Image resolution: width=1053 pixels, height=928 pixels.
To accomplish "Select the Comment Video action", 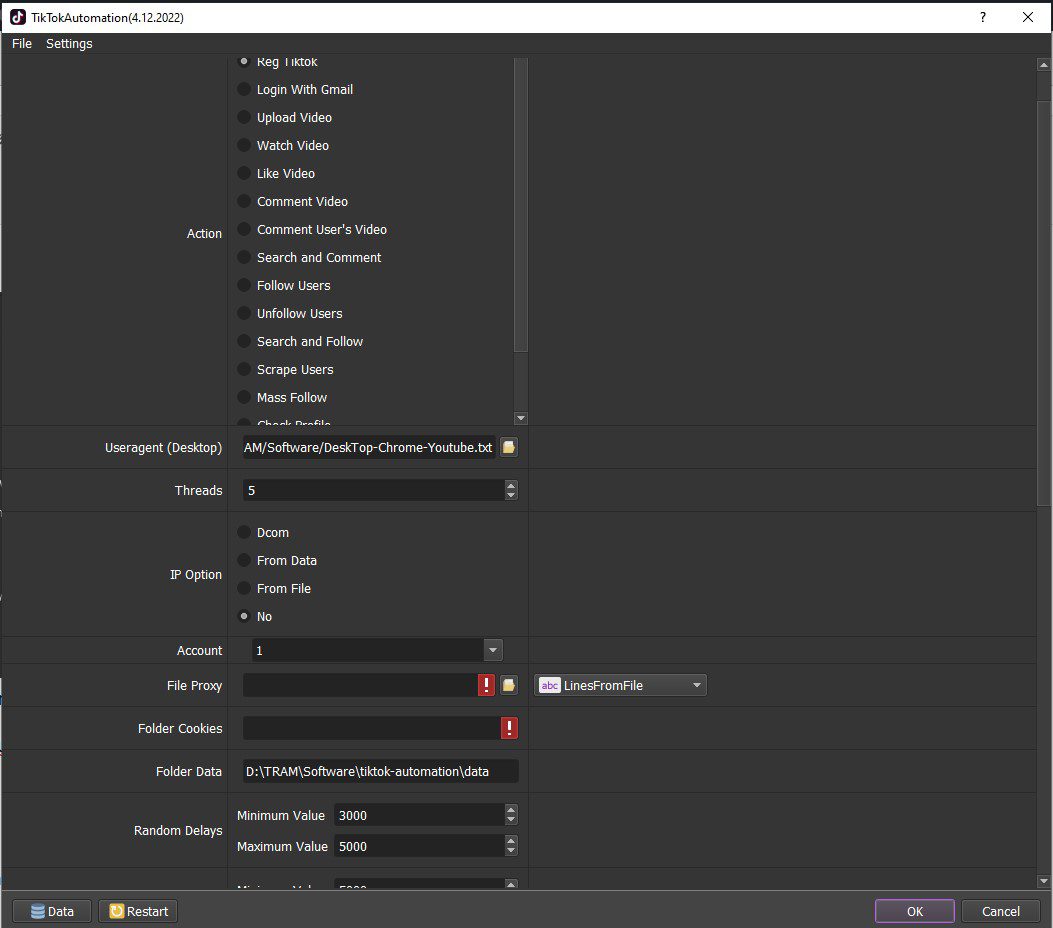I will pyautogui.click(x=293, y=201).
